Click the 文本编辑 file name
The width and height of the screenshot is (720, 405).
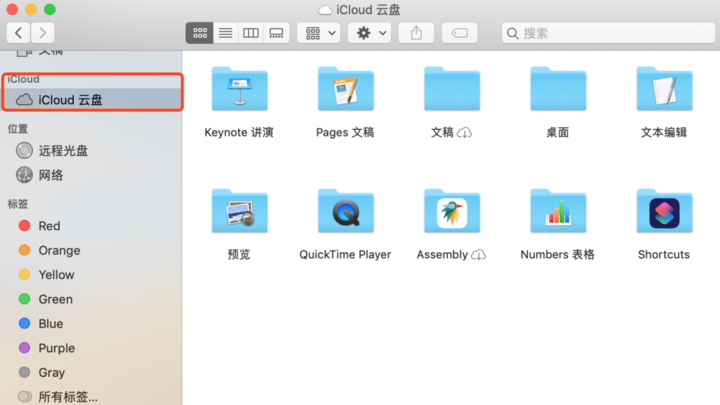click(x=664, y=133)
